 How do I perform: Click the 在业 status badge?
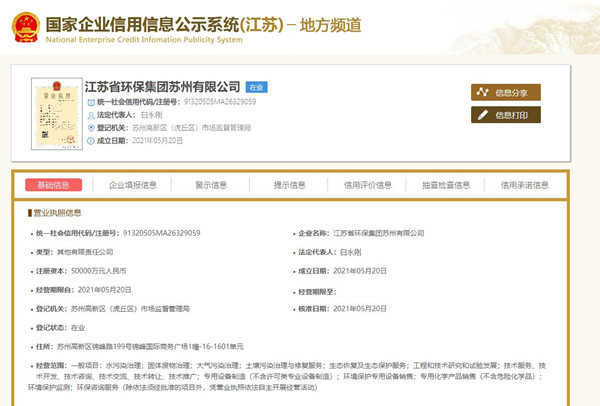click(x=257, y=88)
